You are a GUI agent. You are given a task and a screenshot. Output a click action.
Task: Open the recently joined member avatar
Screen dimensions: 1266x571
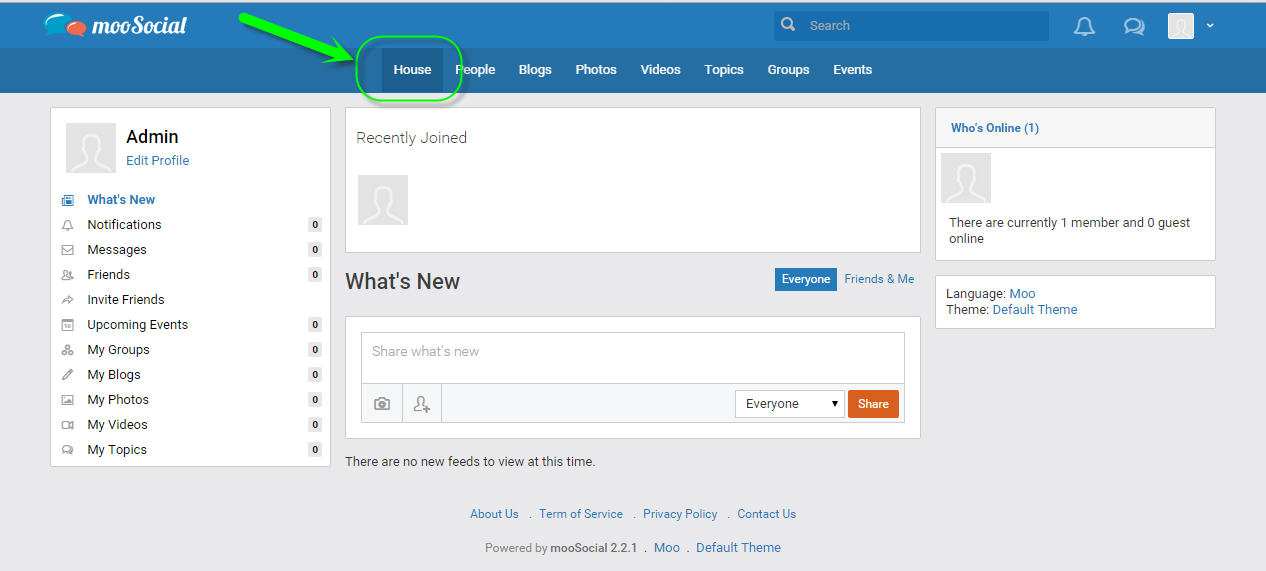(383, 200)
